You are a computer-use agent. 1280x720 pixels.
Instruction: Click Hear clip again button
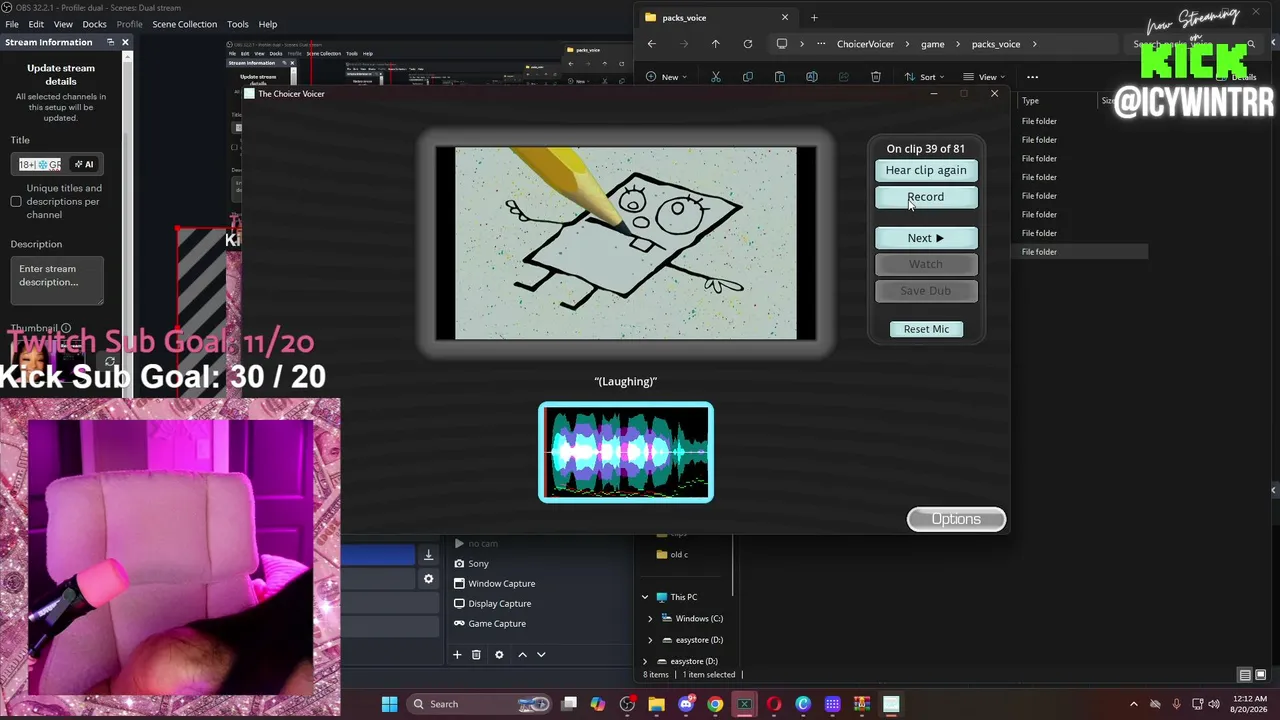(926, 170)
